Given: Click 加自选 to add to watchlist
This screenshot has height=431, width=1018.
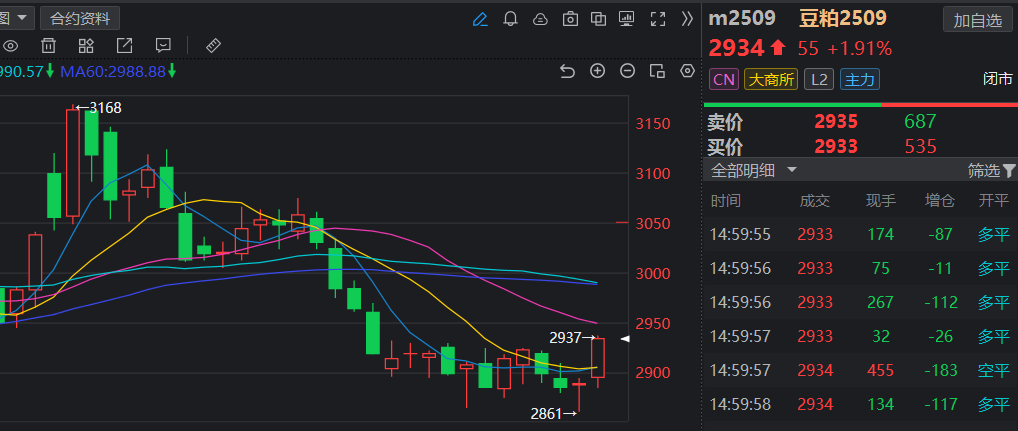Looking at the screenshot, I should click(x=978, y=20).
